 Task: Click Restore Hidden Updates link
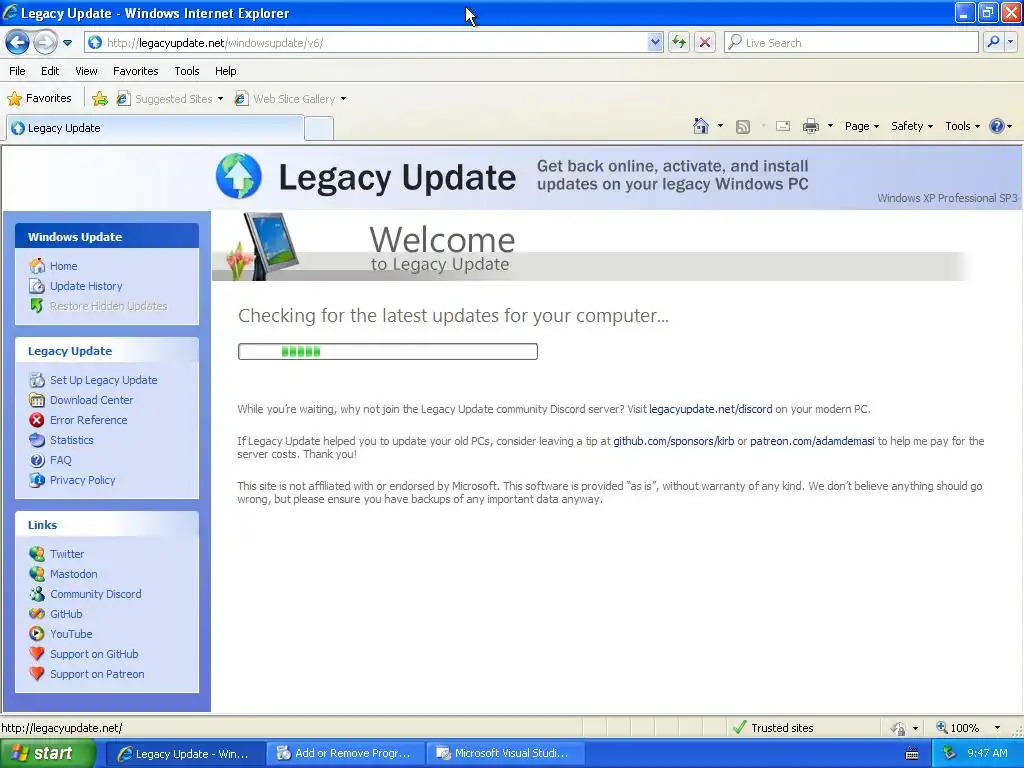108,306
